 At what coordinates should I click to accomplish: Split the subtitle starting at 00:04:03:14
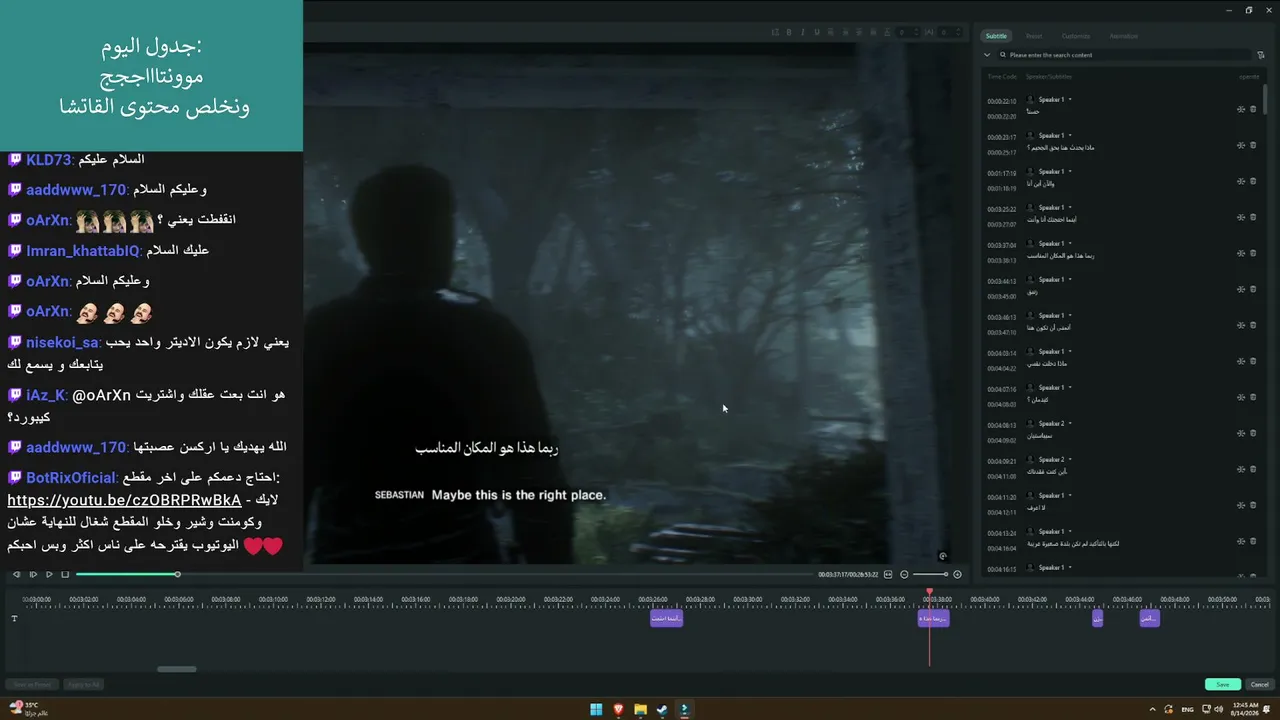(x=1241, y=361)
